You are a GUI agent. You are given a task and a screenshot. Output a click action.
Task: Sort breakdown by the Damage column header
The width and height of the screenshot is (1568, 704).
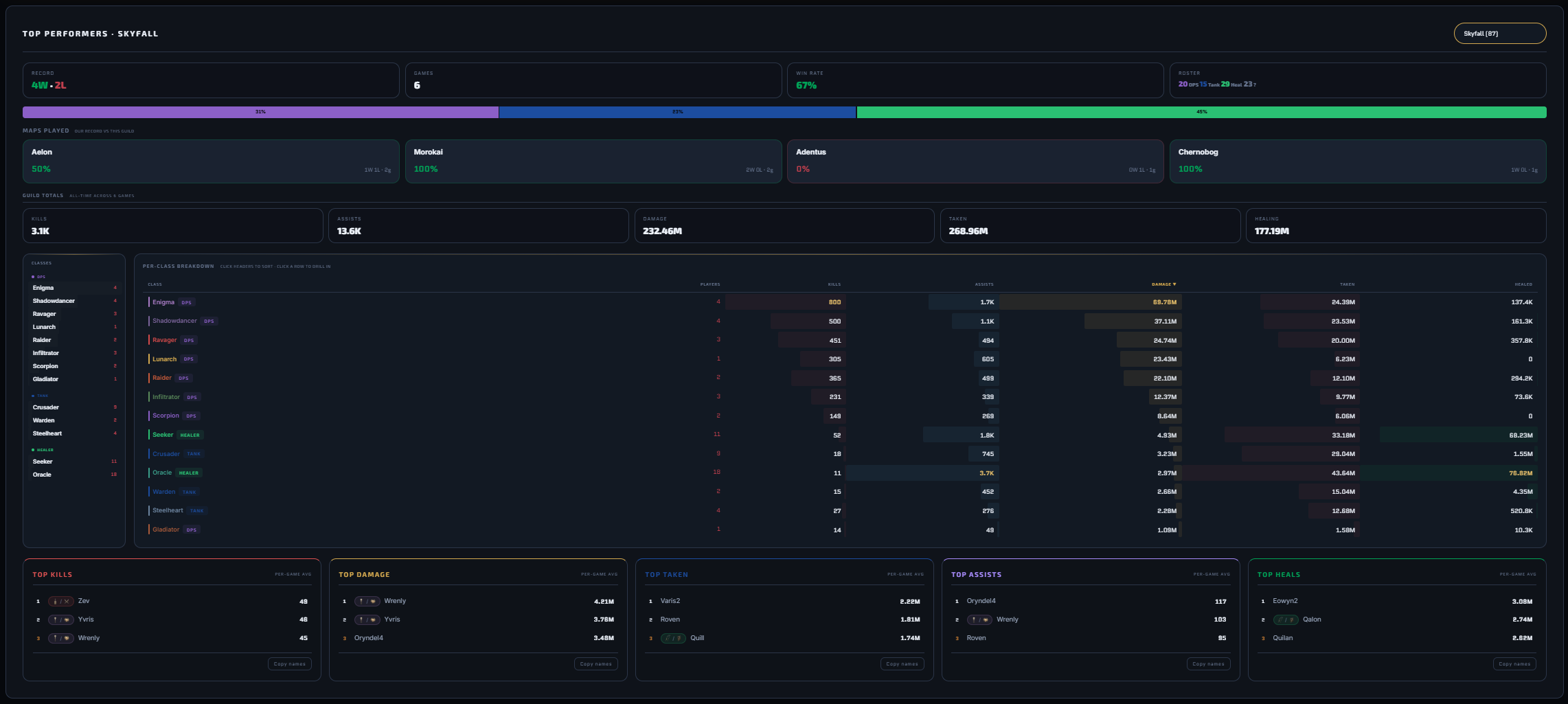pos(1163,284)
